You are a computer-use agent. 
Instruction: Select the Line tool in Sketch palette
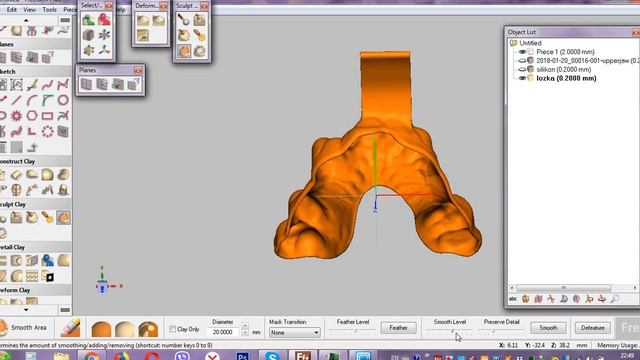(16, 100)
